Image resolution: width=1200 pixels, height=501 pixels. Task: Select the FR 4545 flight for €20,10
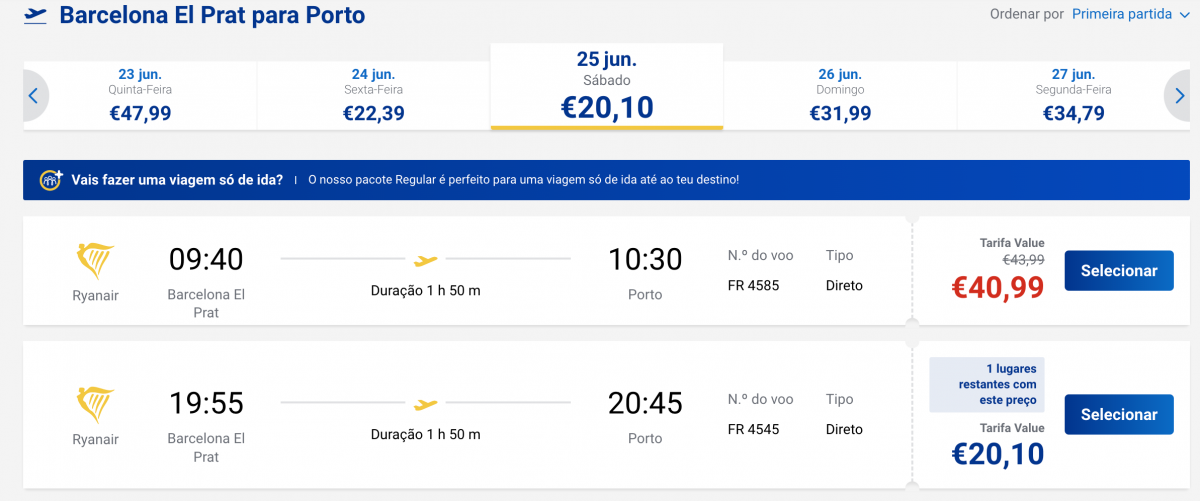tap(1119, 414)
